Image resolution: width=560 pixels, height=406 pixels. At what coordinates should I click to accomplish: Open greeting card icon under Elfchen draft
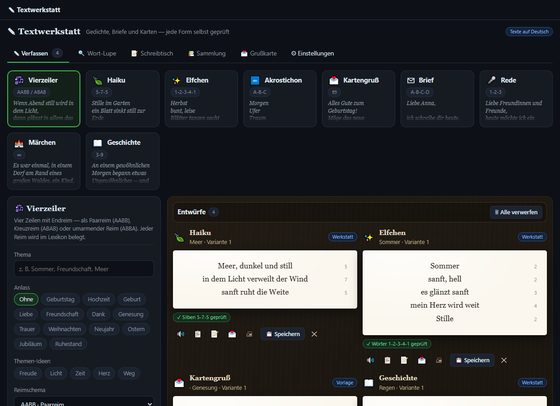422,360
